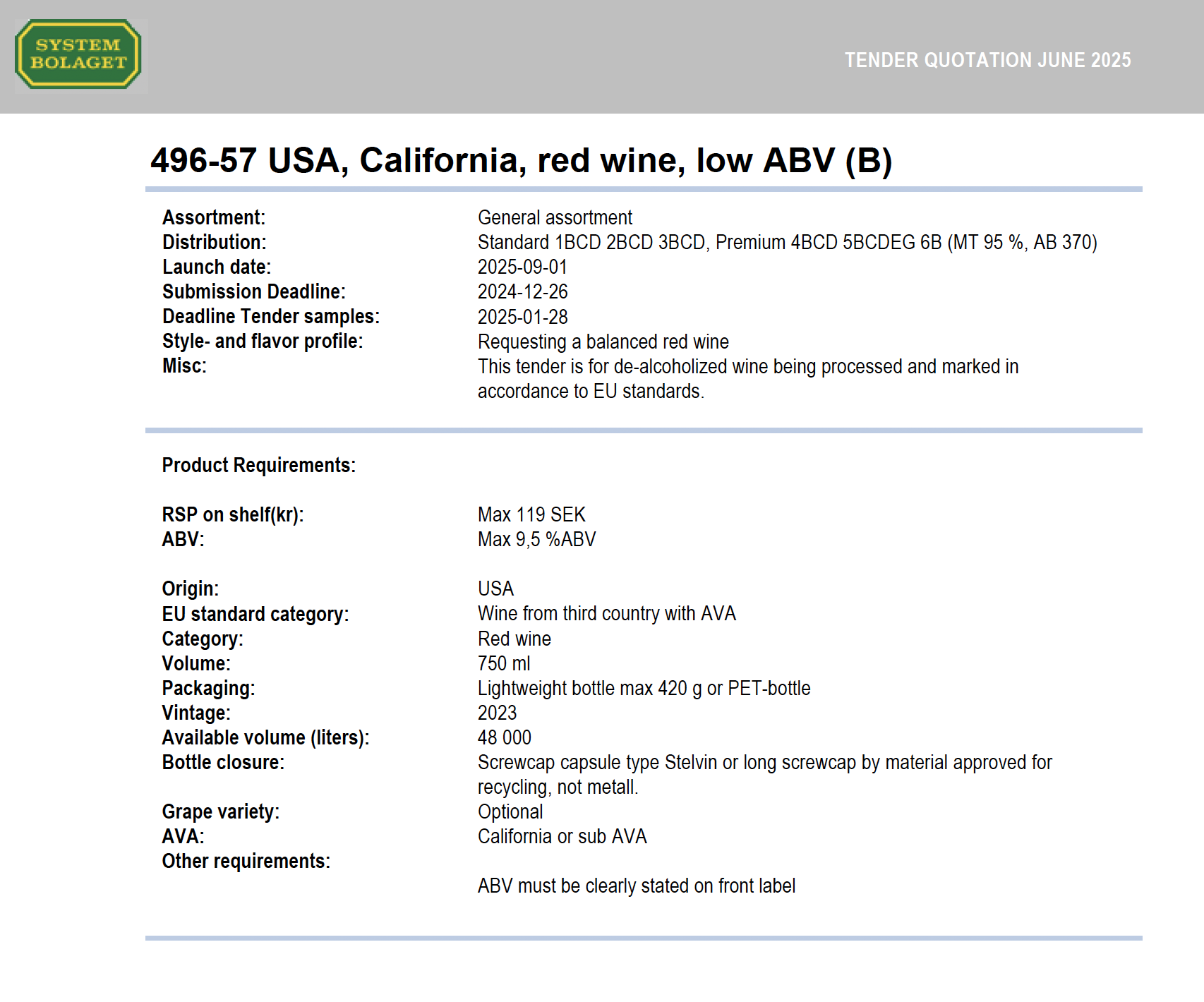Click the General assortment value

point(555,217)
